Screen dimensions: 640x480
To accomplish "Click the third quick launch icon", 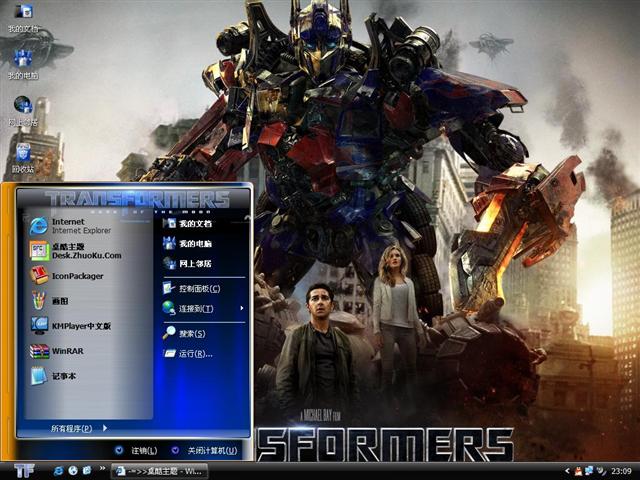I will [87, 471].
